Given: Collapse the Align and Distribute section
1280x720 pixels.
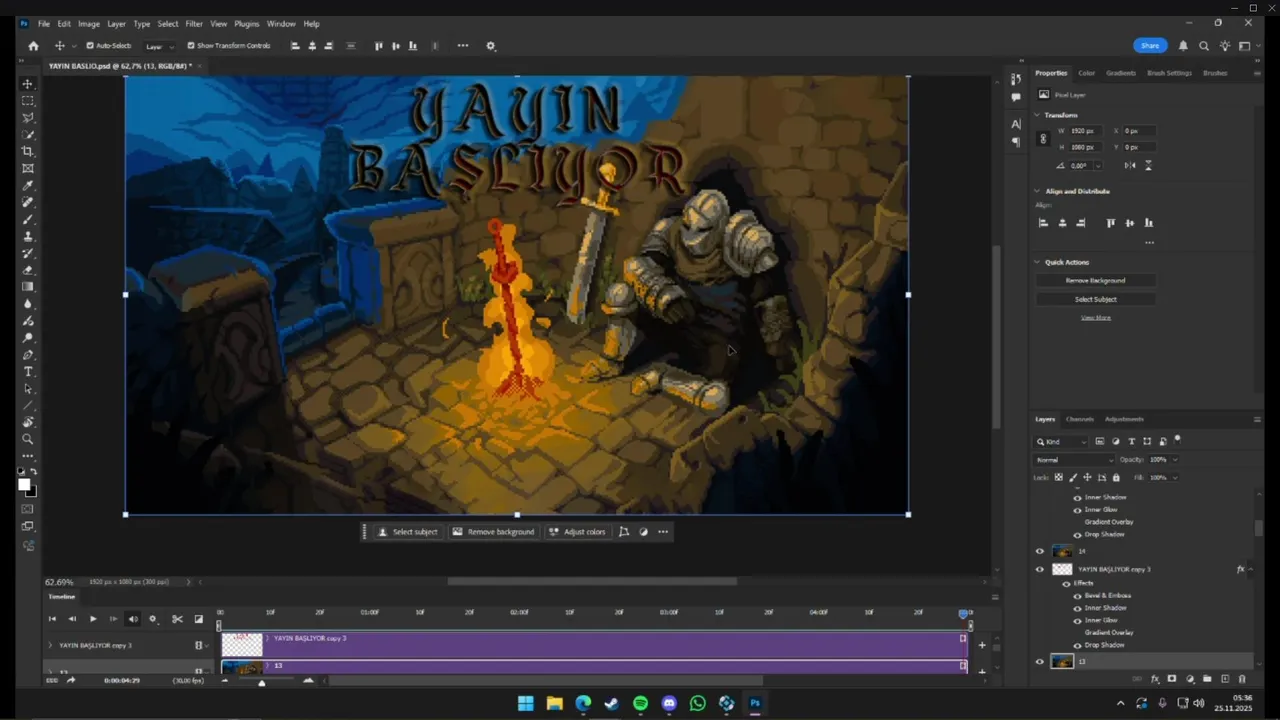Looking at the screenshot, I should [1037, 191].
